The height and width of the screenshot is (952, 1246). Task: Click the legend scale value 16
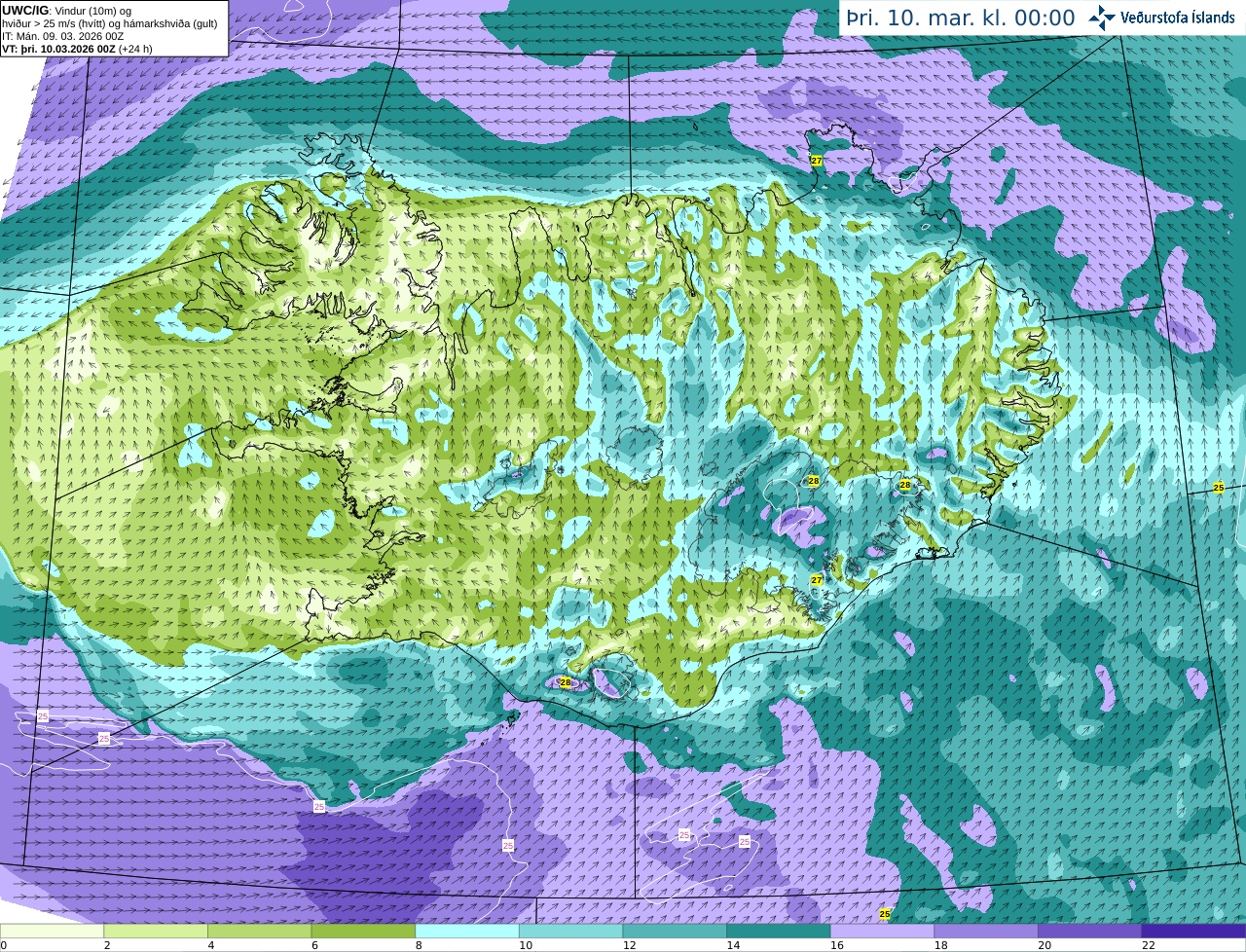coord(837,945)
